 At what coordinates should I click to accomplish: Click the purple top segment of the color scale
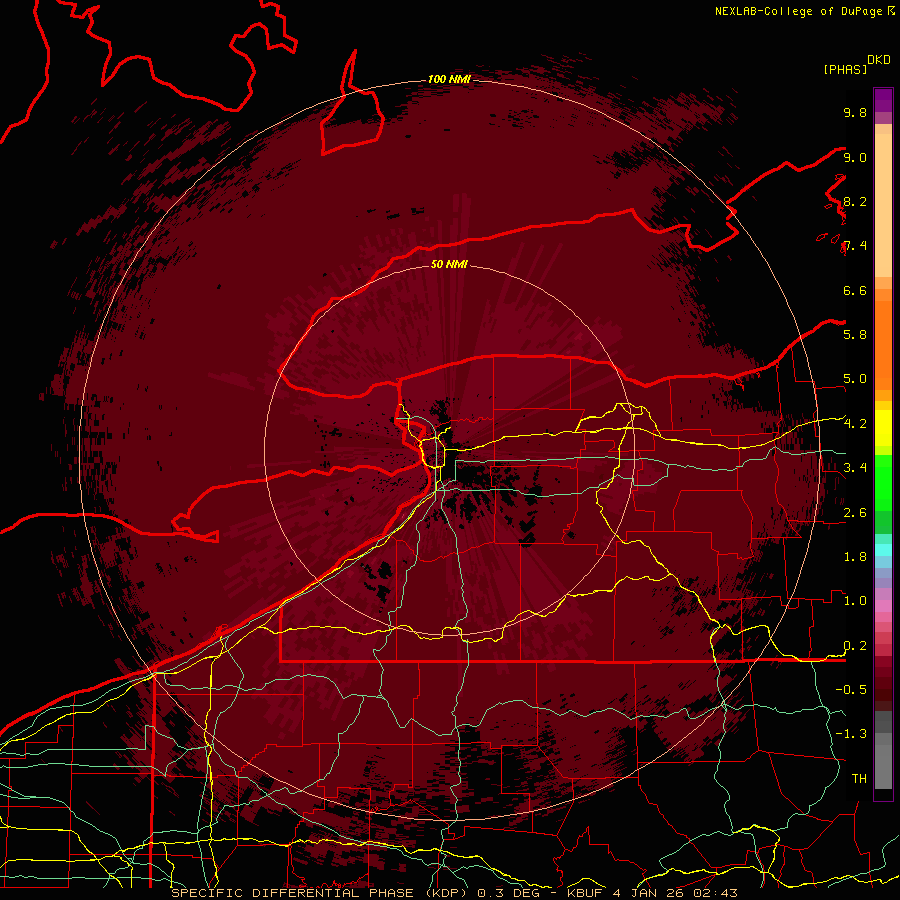(883, 100)
